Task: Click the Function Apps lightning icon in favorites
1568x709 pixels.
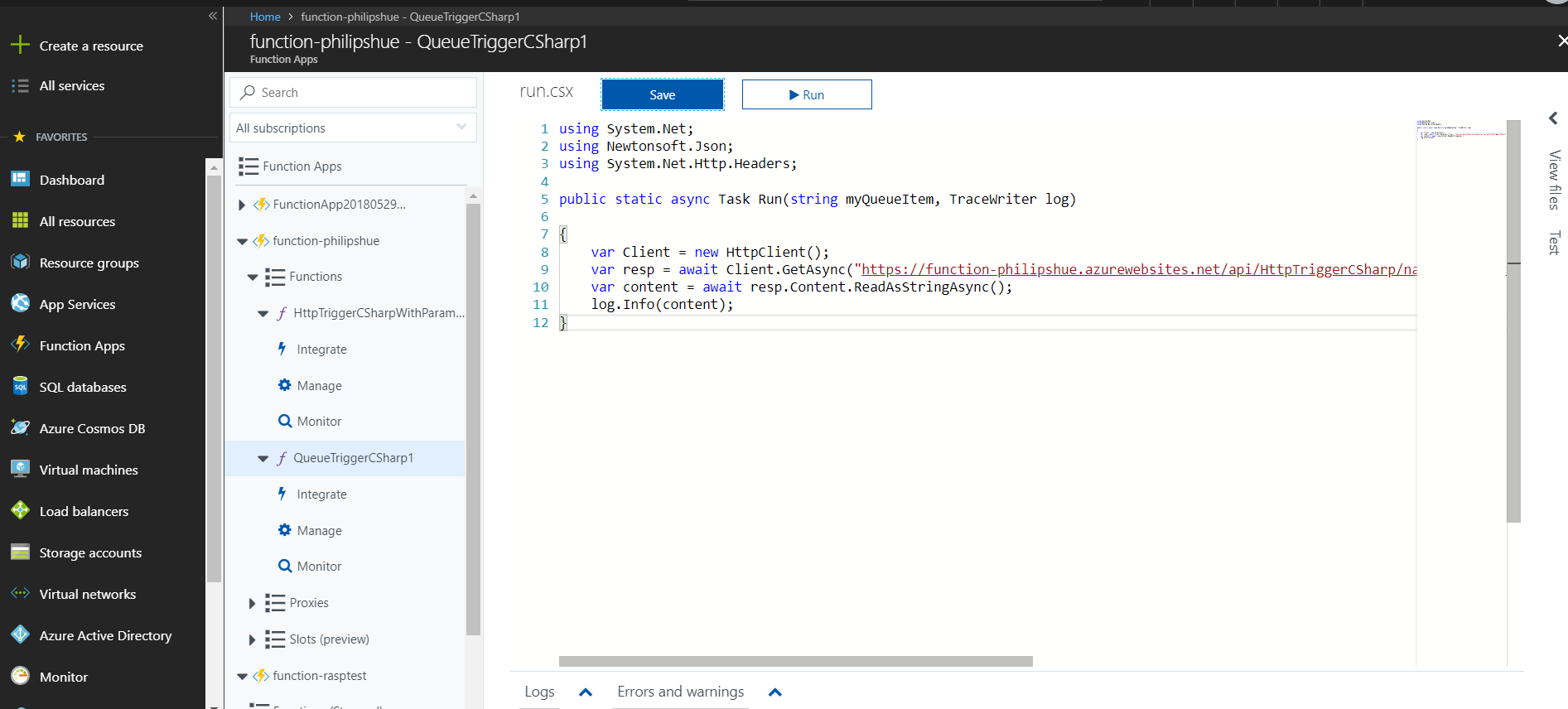Action: [20, 345]
